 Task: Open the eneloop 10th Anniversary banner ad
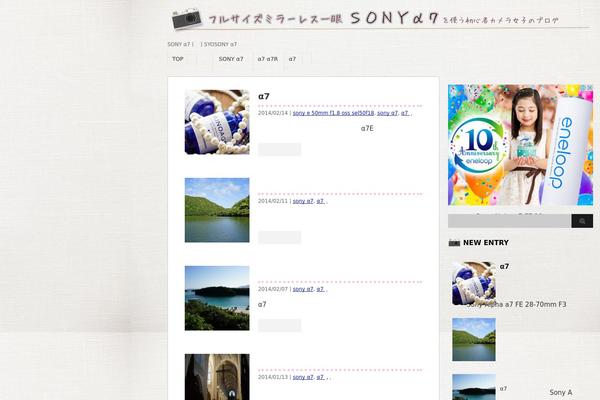coord(520,145)
